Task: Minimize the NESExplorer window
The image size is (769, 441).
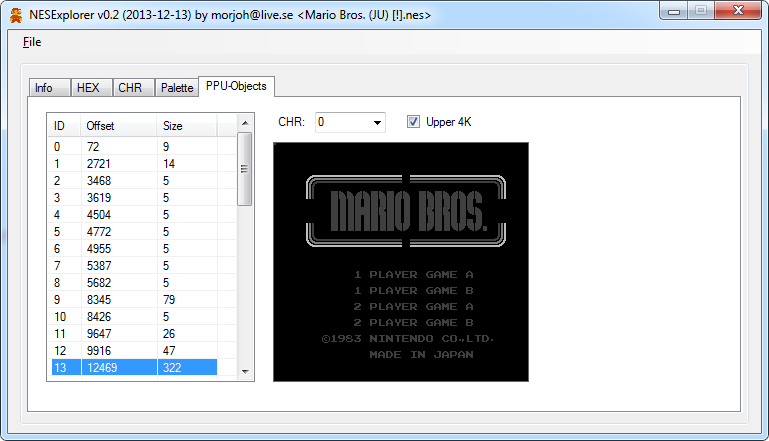Action: pos(674,11)
